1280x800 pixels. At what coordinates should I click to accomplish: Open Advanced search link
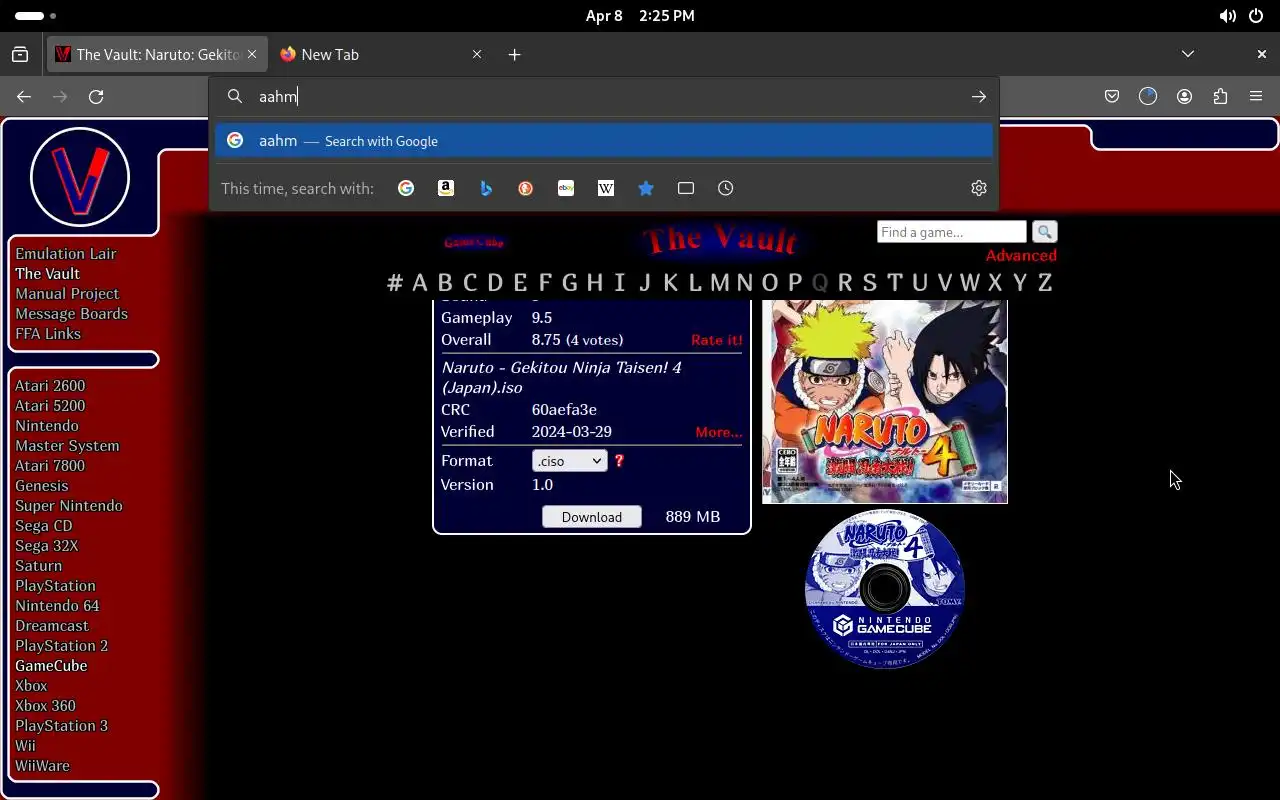pyautogui.click(x=1021, y=255)
